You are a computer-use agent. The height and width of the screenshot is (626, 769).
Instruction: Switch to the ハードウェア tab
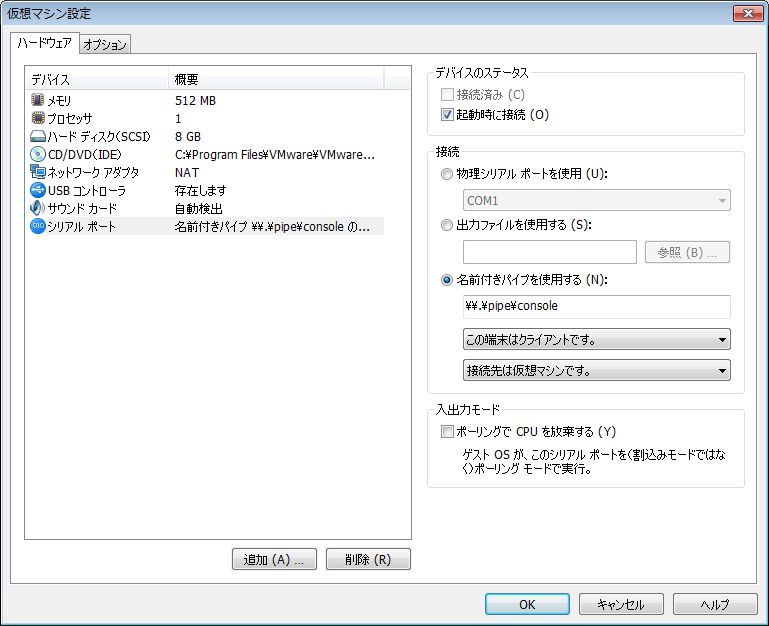[x=45, y=43]
